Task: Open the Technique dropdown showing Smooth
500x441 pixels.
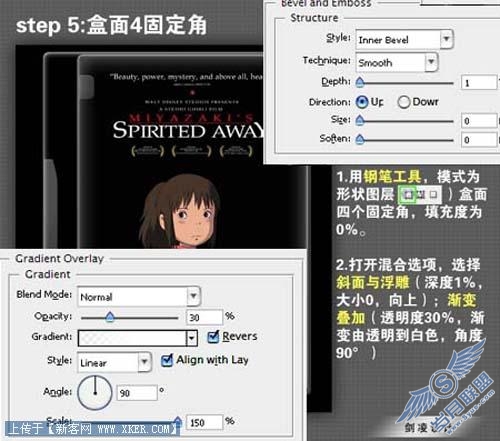Action: [x=396, y=62]
